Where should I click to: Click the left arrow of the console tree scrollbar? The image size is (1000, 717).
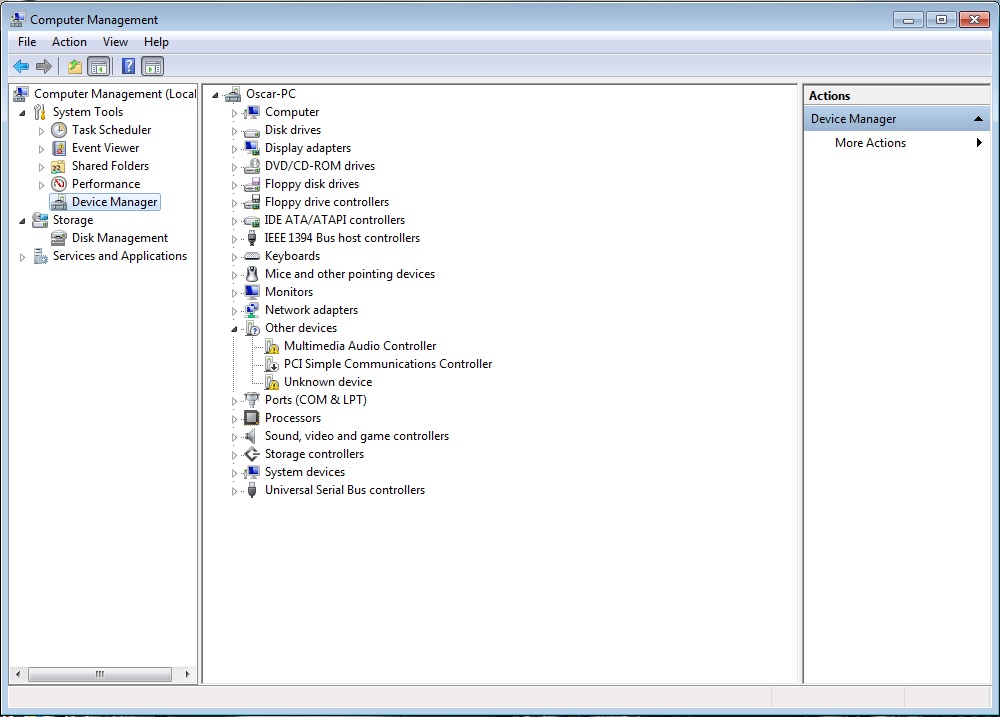pos(18,674)
